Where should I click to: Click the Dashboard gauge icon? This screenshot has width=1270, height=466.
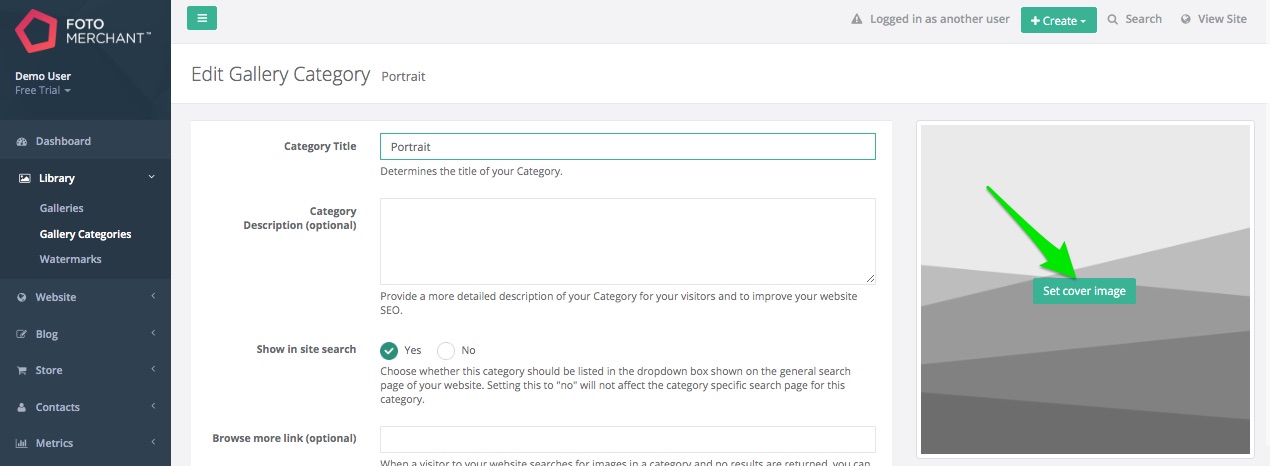[22, 142]
